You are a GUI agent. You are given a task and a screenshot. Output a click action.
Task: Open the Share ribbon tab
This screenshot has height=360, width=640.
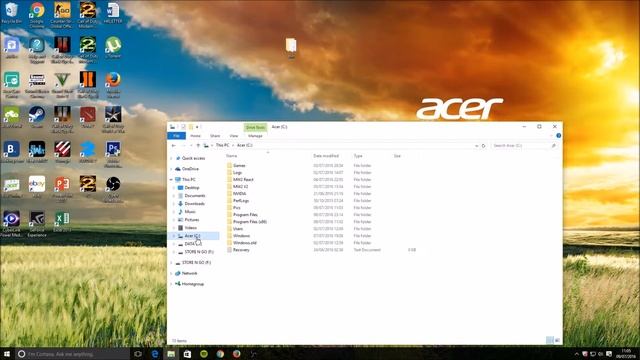click(215, 136)
